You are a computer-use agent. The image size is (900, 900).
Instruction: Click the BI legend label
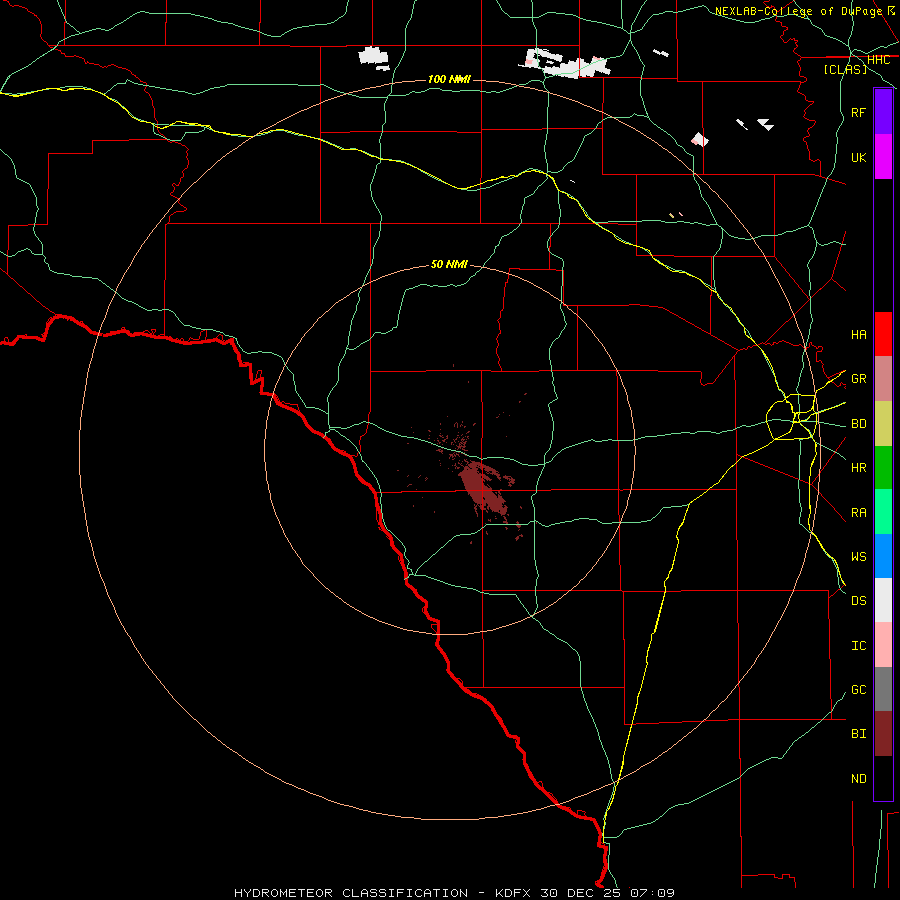[x=858, y=734]
